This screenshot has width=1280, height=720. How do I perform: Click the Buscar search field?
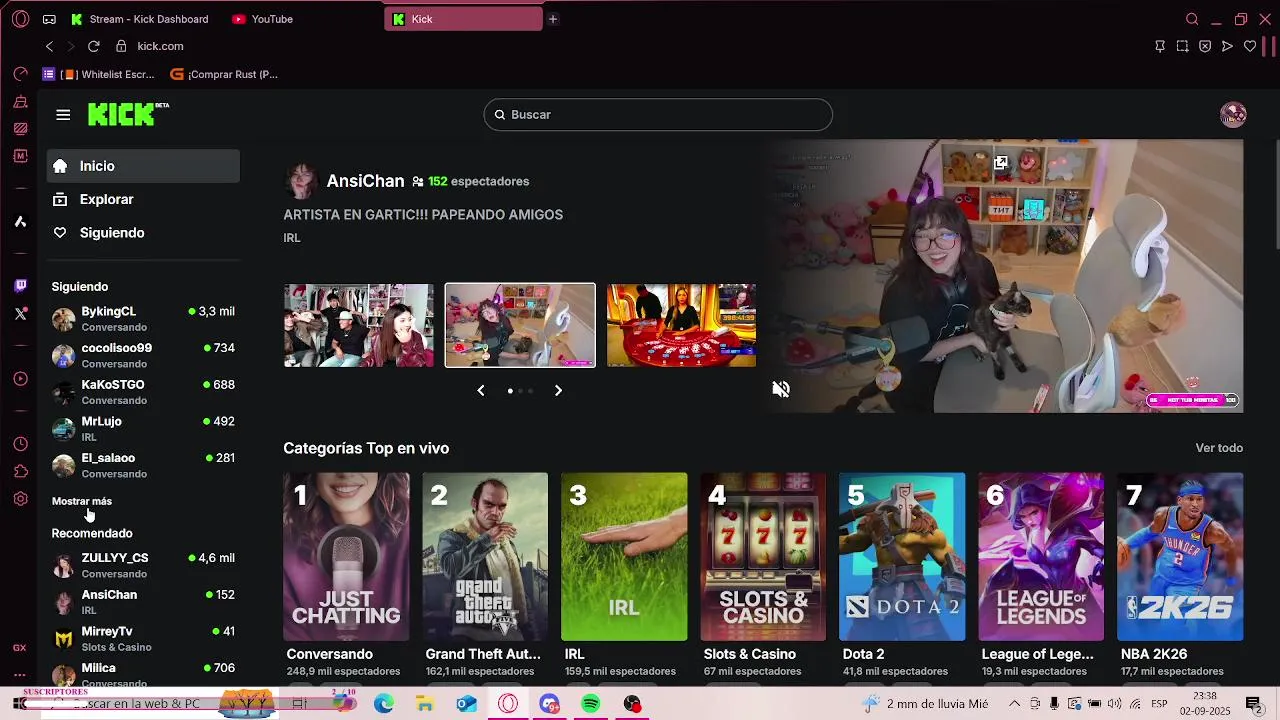coord(658,114)
